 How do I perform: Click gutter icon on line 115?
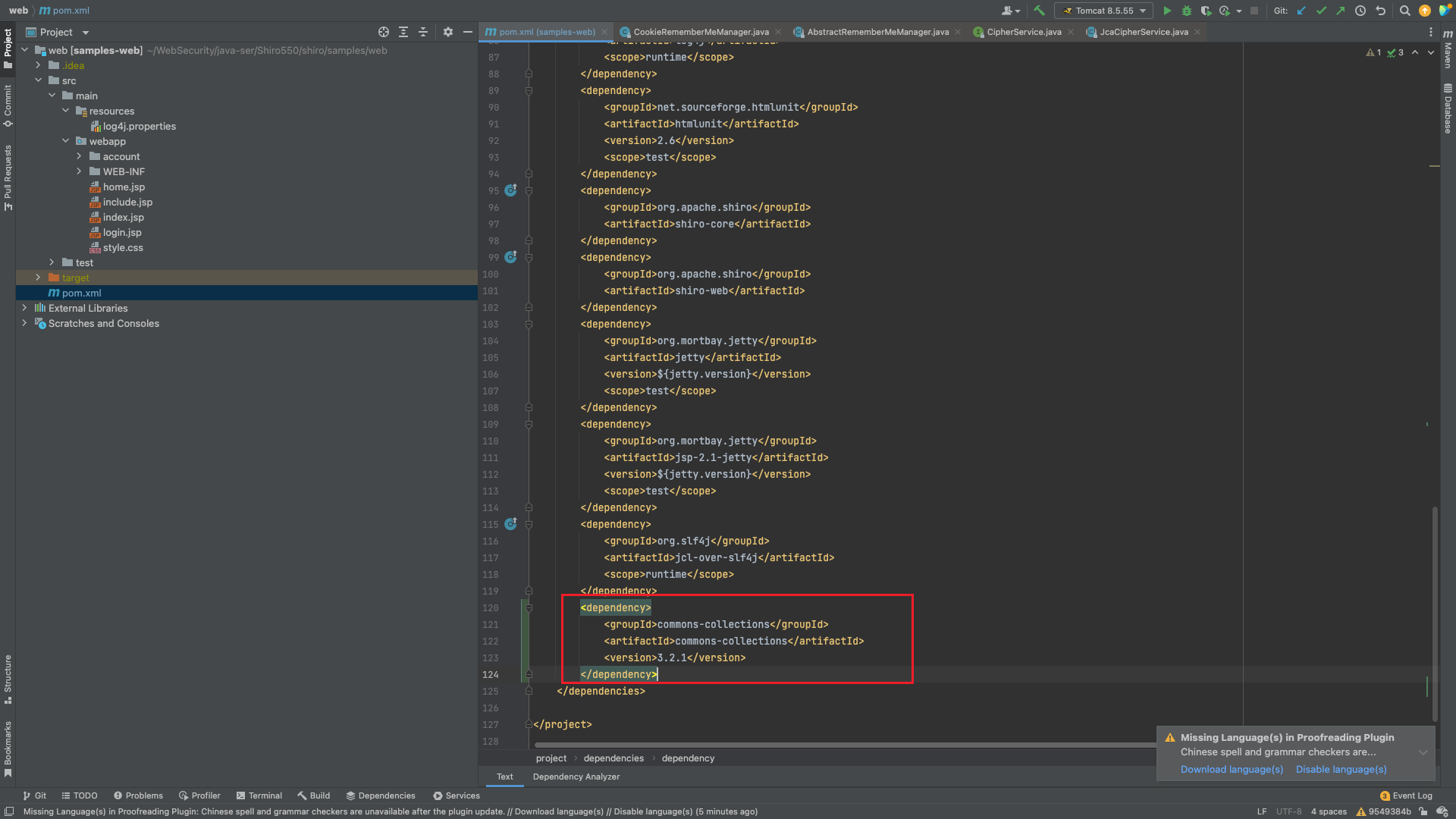click(x=511, y=524)
